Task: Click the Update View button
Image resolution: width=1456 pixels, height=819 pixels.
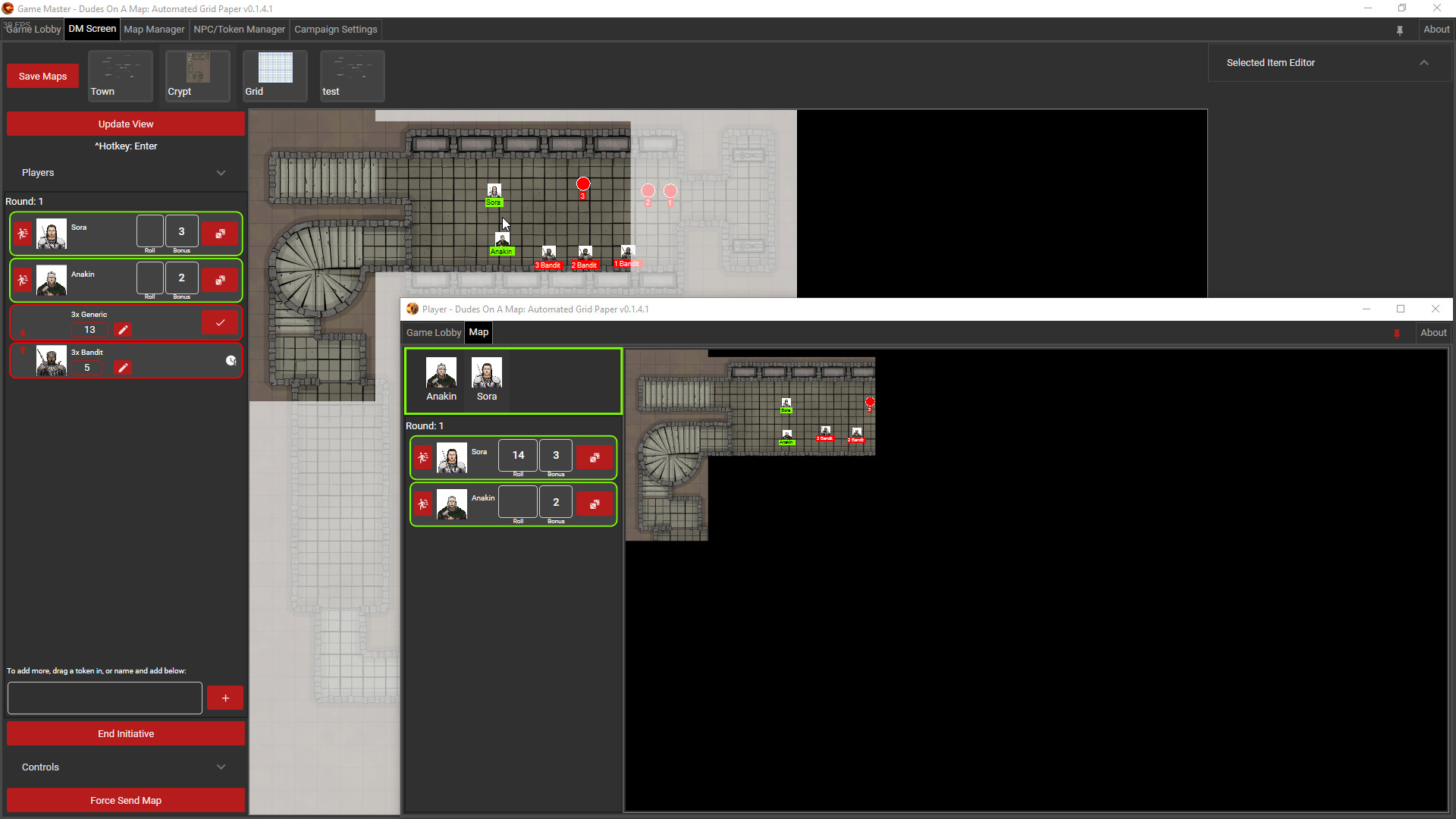Action: [126, 123]
